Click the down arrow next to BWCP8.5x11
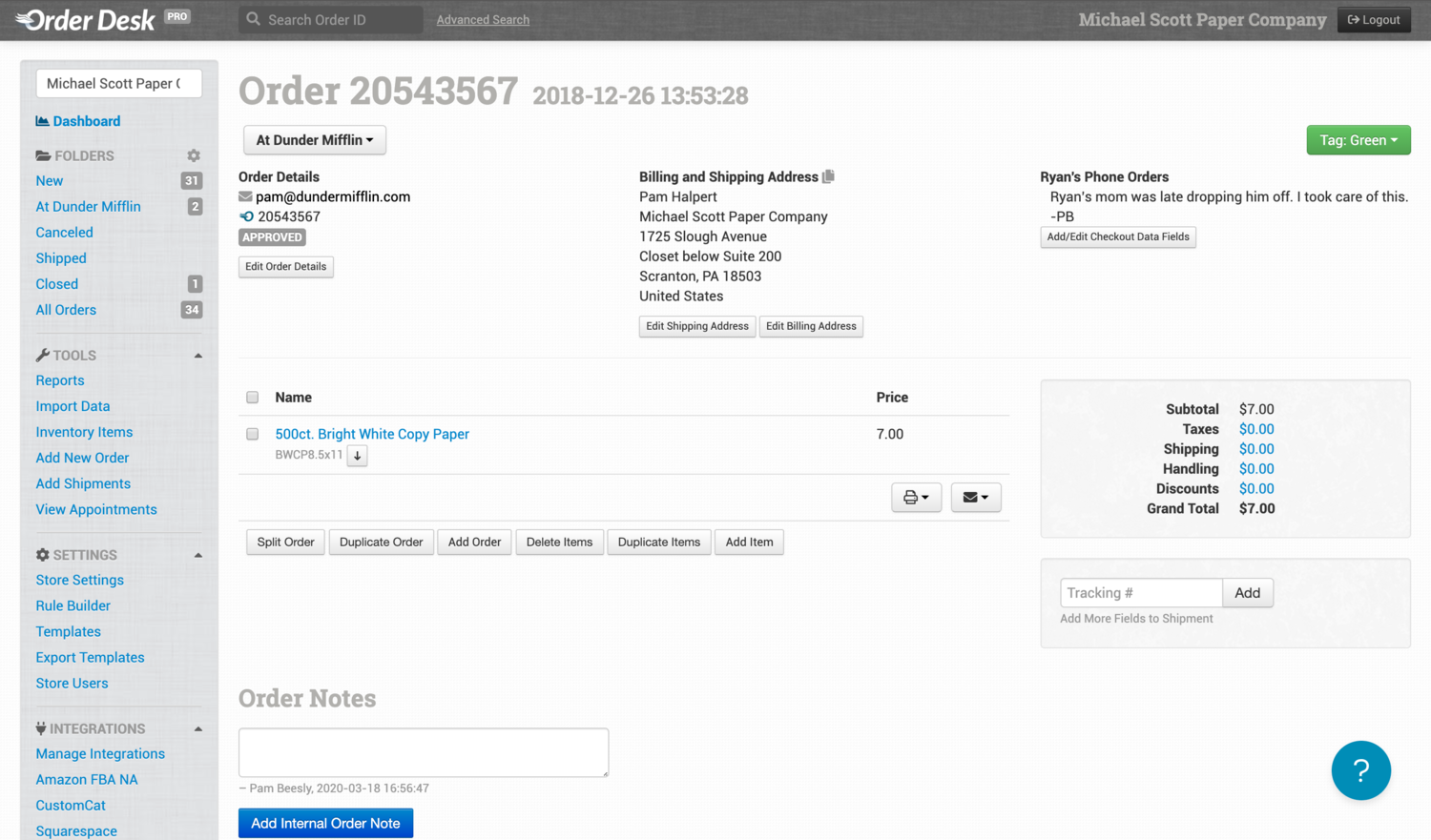 [358, 456]
